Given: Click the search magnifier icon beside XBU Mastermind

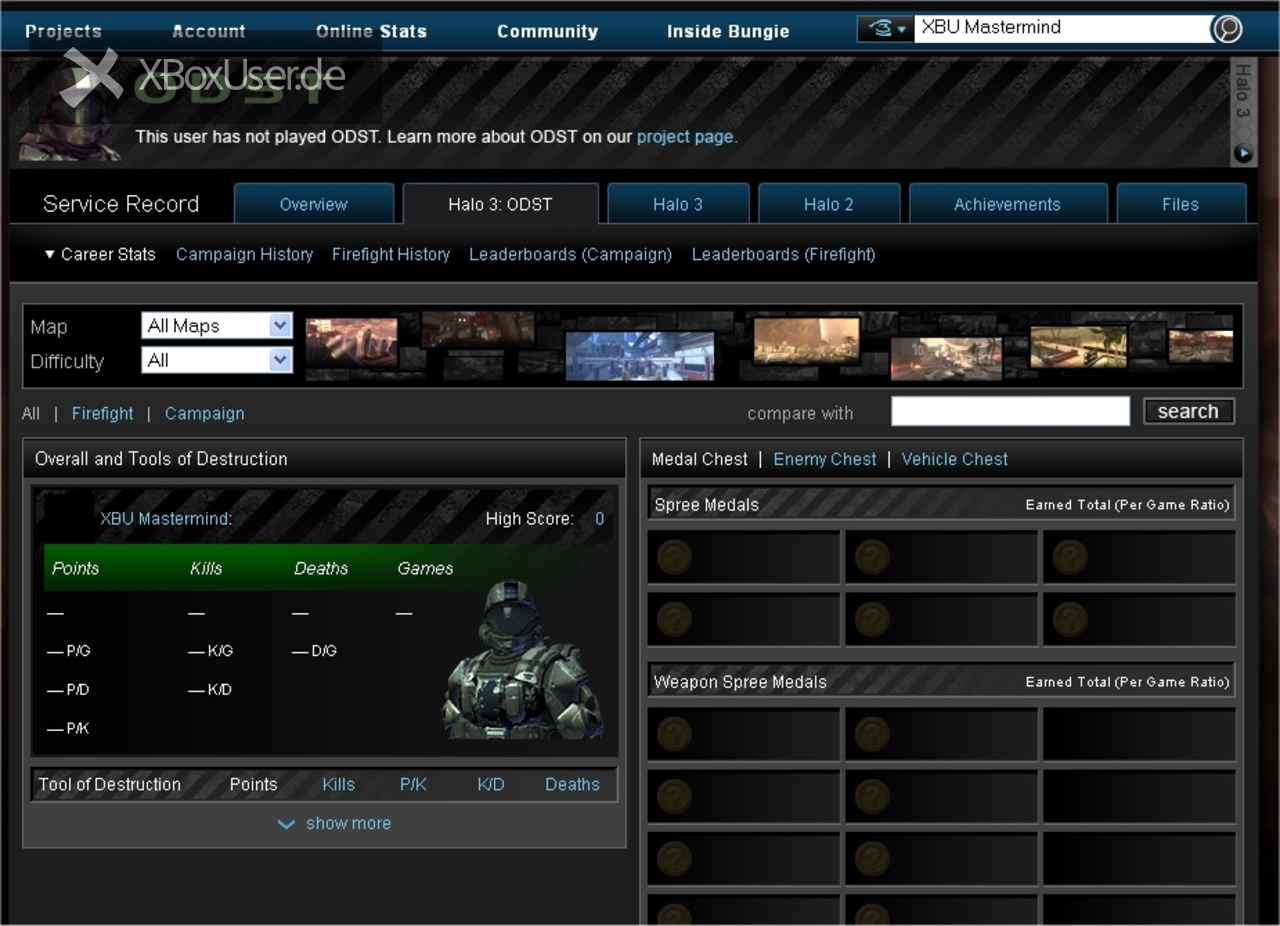Looking at the screenshot, I should point(1227,28).
